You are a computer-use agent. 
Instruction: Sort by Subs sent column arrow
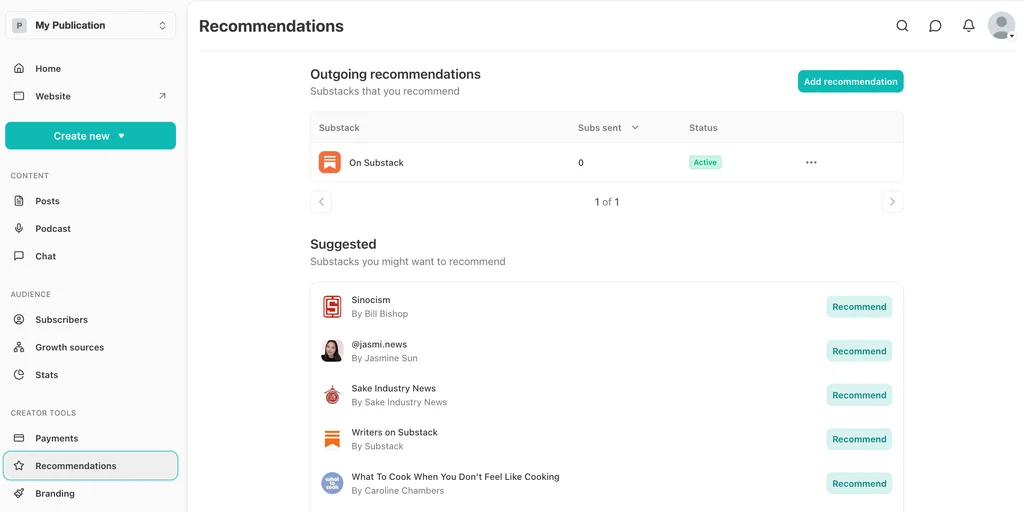pyautogui.click(x=635, y=127)
